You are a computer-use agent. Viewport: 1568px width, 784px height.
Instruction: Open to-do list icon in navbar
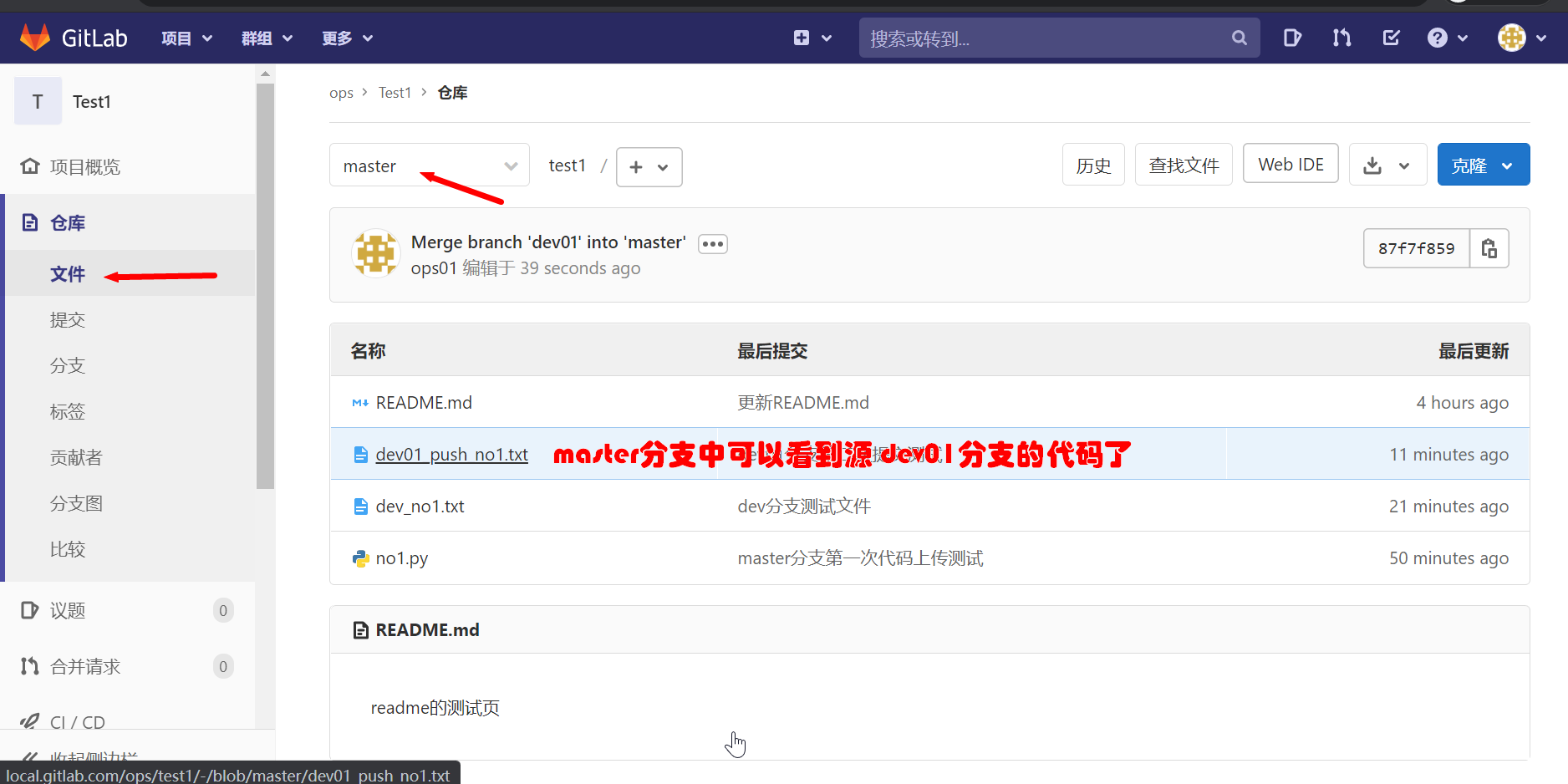[x=1391, y=38]
